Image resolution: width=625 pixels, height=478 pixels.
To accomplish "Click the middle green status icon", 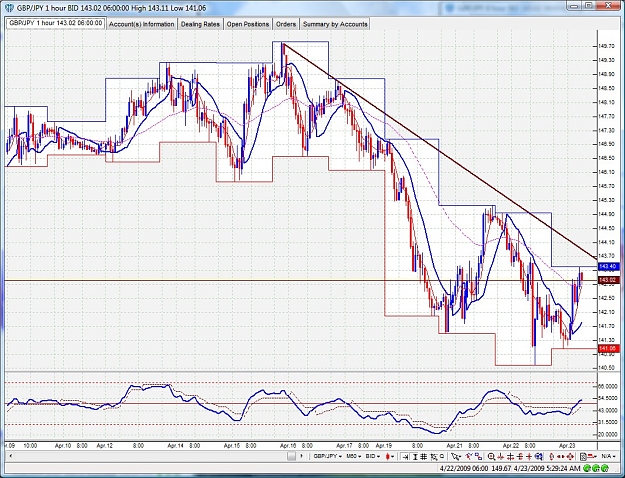I will [x=596, y=468].
